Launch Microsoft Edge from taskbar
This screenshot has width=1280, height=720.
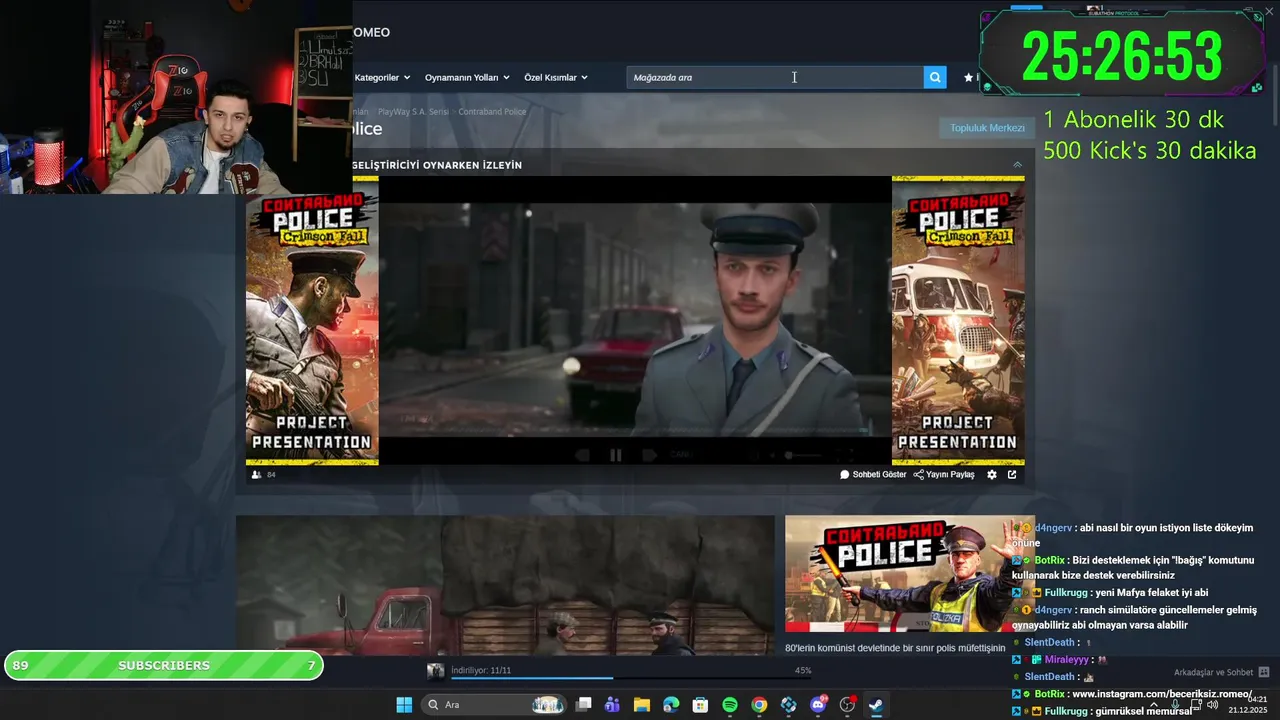coord(671,705)
